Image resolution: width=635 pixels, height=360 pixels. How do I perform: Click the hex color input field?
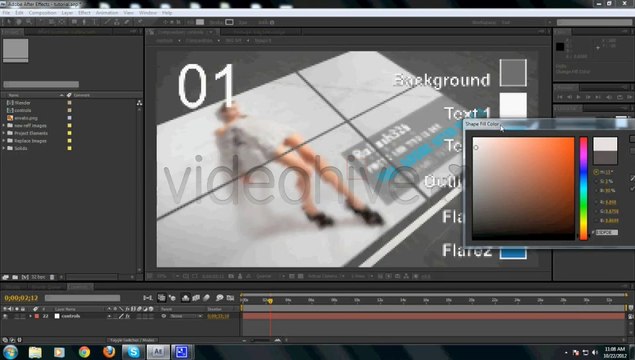(607, 232)
